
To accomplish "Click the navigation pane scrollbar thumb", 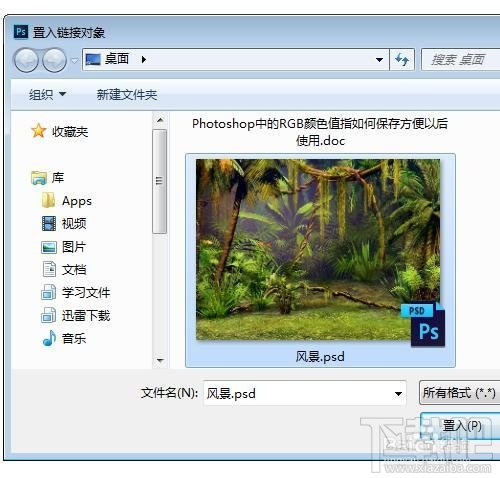I will [160, 182].
